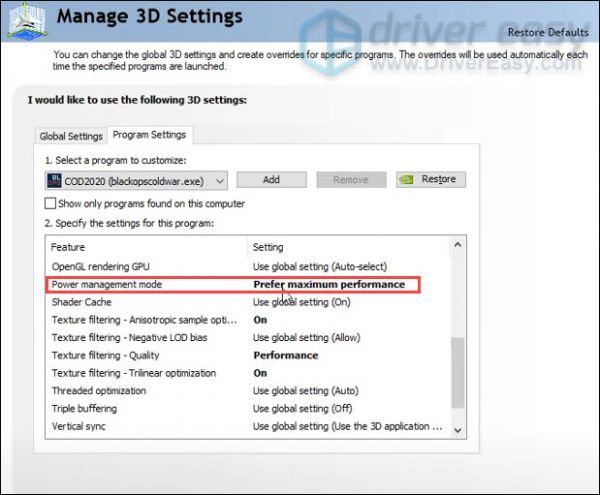
Task: Open the Prefer maximum performance setting value
Action: 329,285
